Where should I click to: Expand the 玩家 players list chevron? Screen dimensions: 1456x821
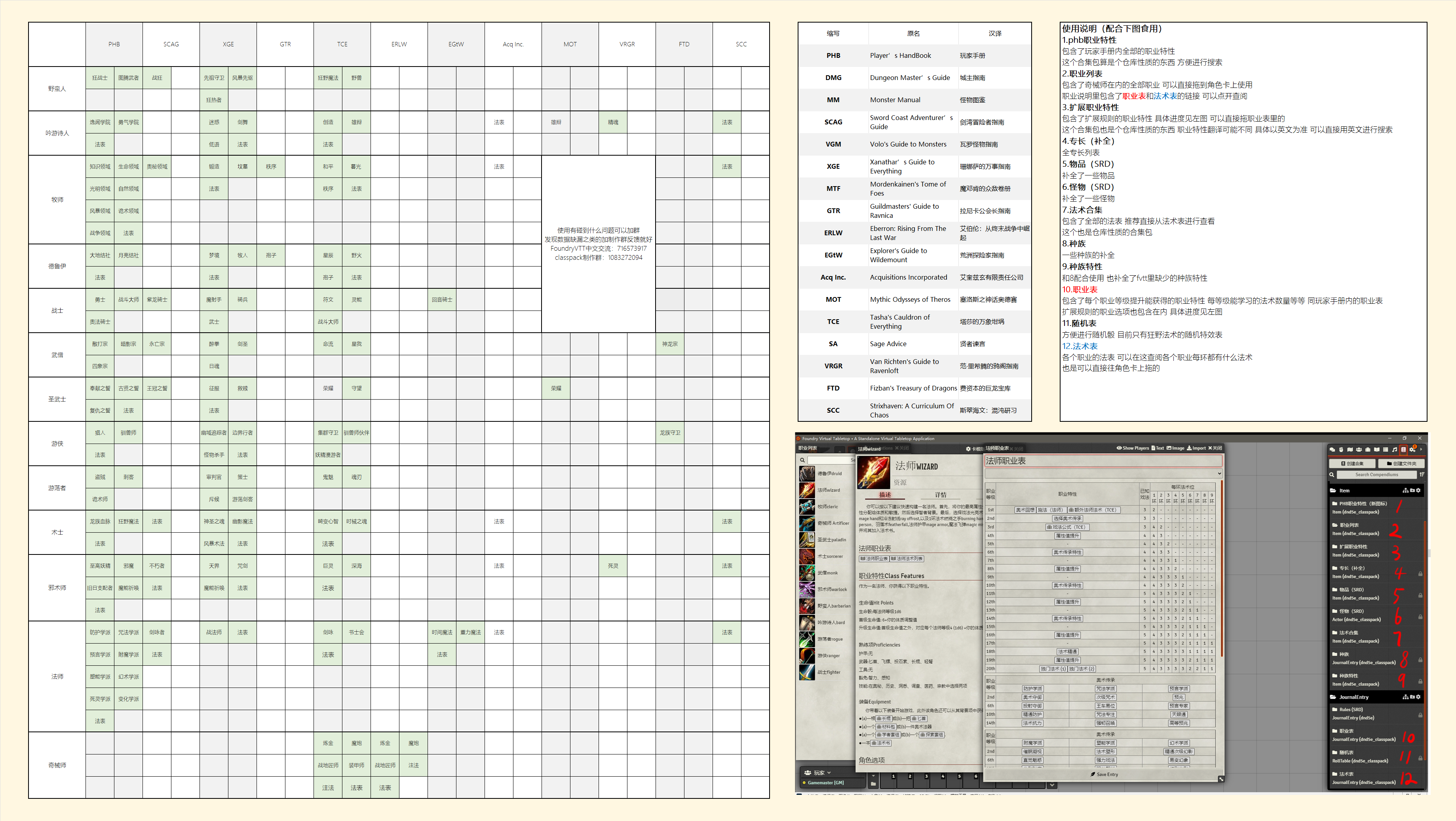(829, 773)
